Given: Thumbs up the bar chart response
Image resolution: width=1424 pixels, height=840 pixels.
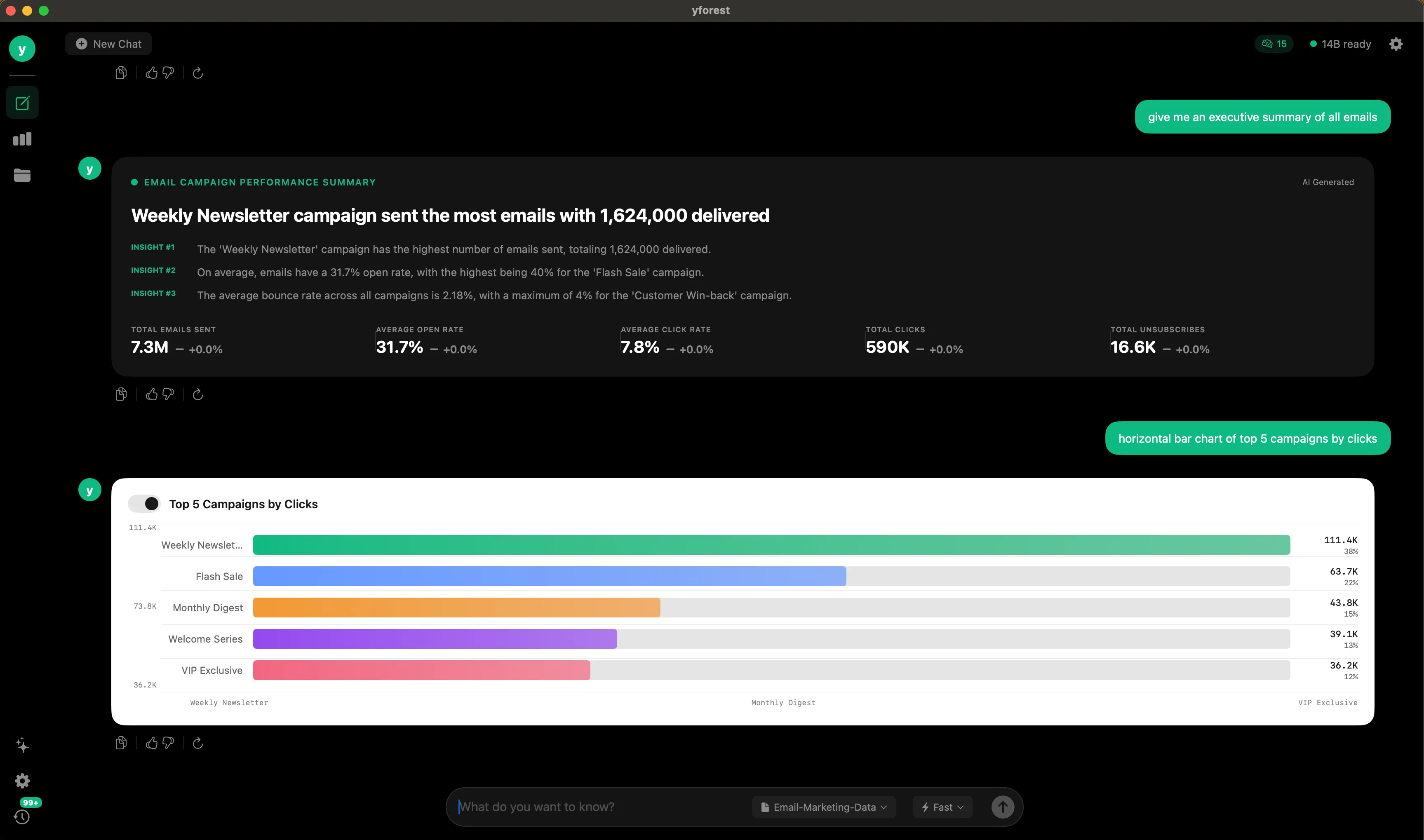Looking at the screenshot, I should click(x=152, y=743).
